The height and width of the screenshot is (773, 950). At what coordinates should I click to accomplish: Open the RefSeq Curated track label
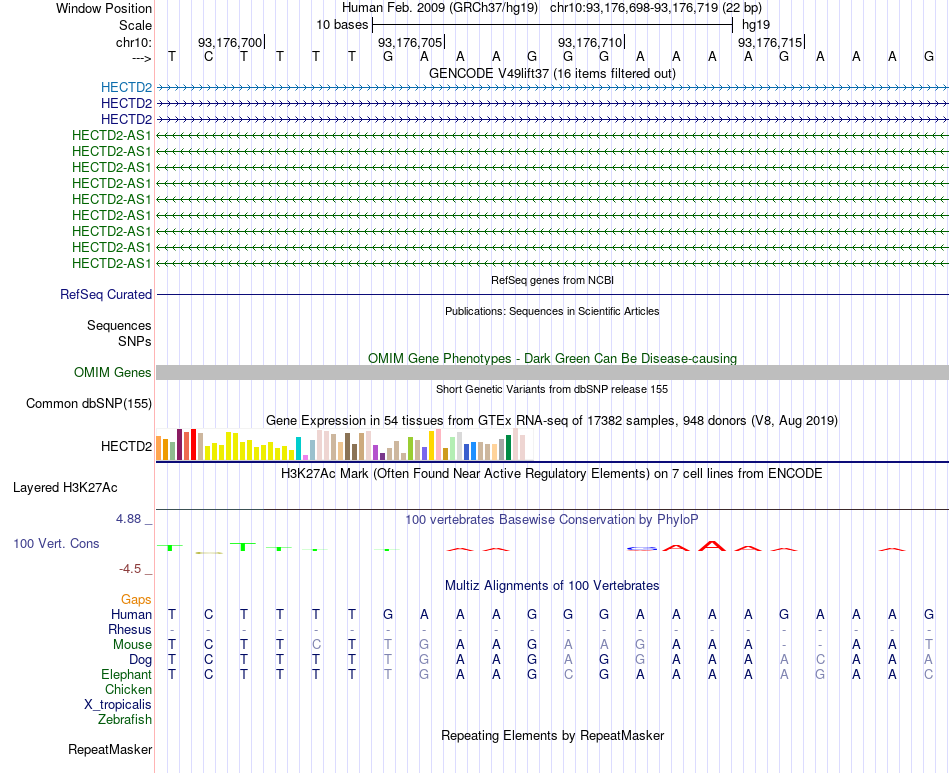[x=106, y=294]
